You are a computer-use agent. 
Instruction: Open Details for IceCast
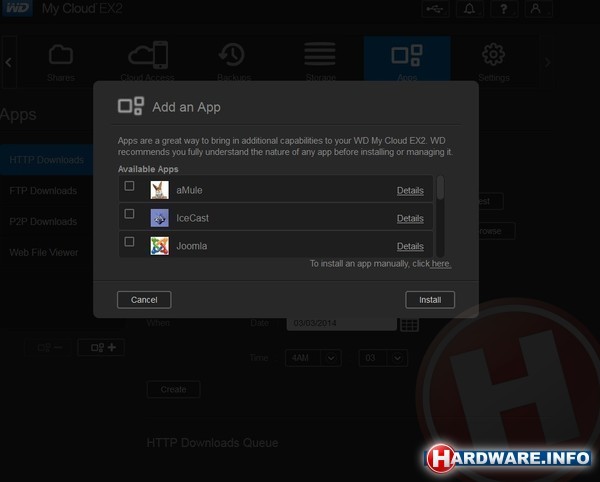point(410,218)
